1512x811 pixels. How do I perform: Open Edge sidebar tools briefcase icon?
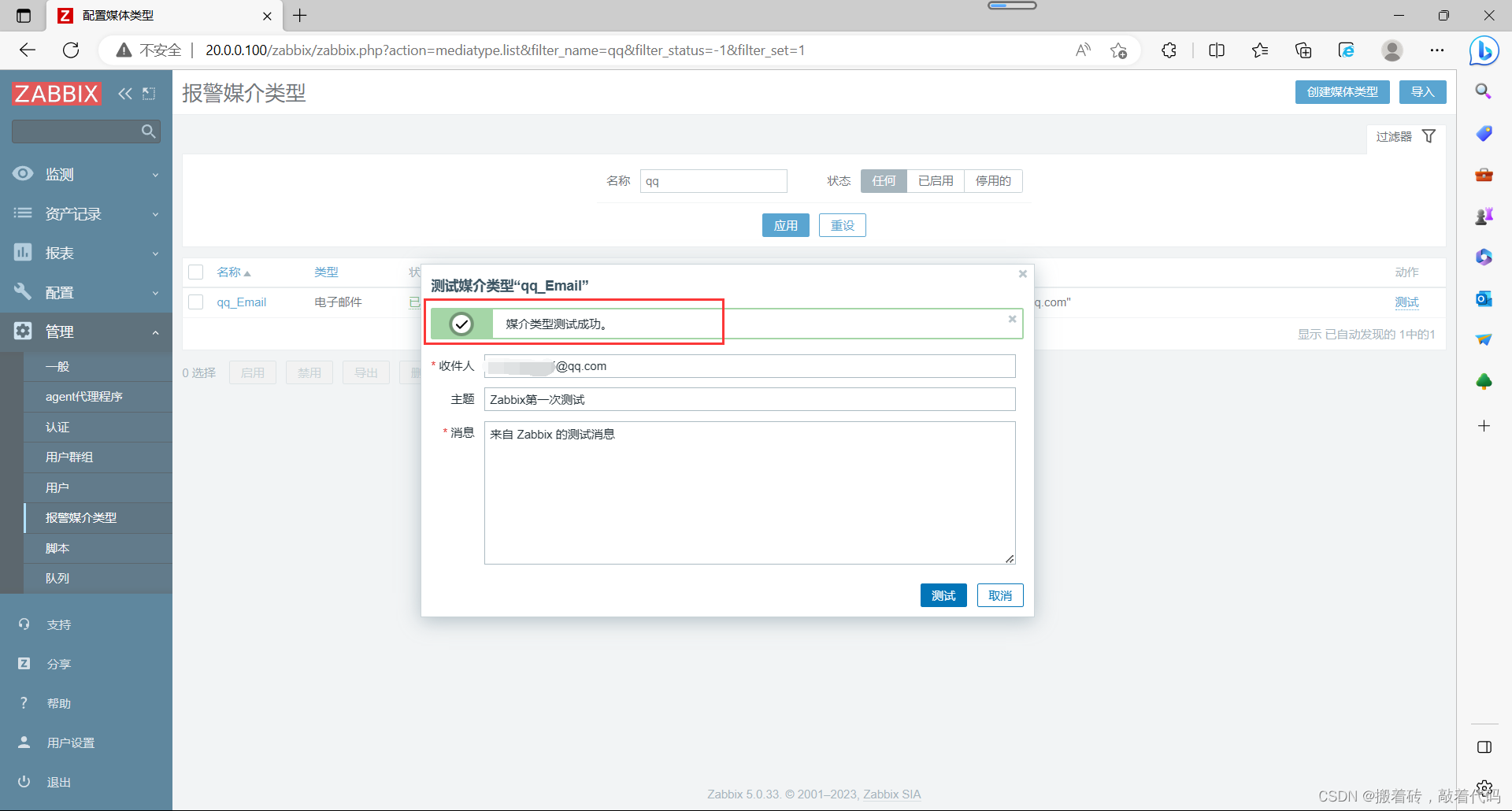(1484, 174)
